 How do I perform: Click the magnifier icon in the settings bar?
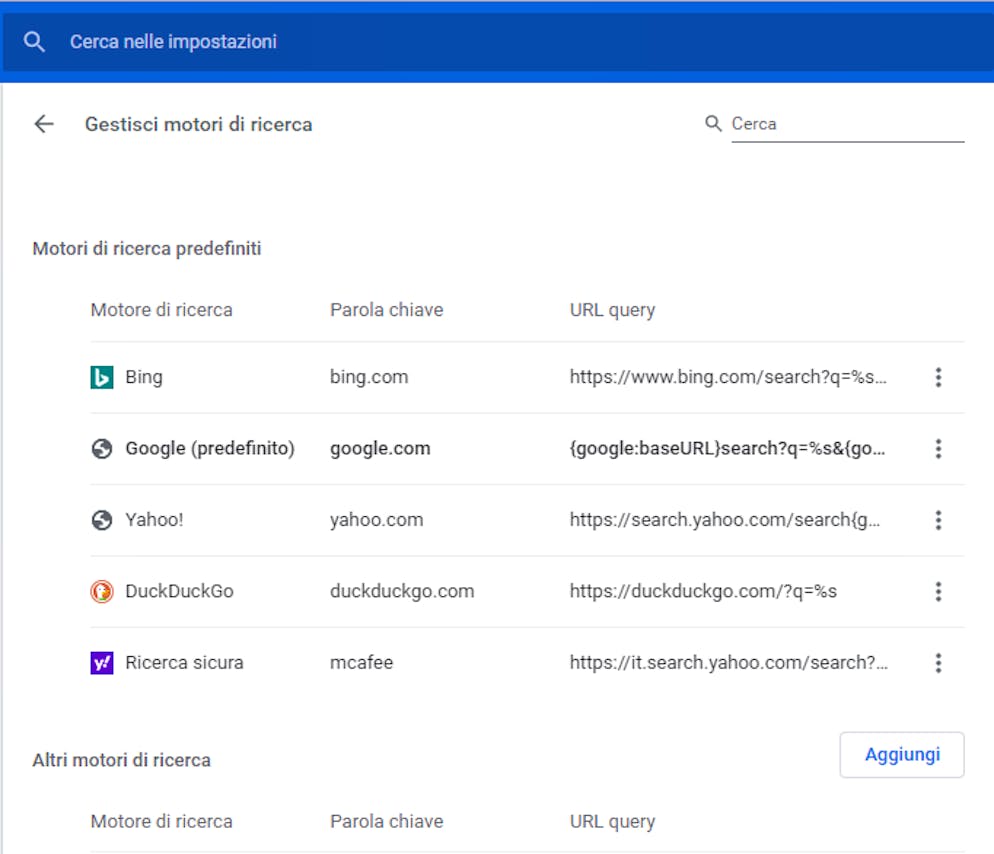(34, 42)
